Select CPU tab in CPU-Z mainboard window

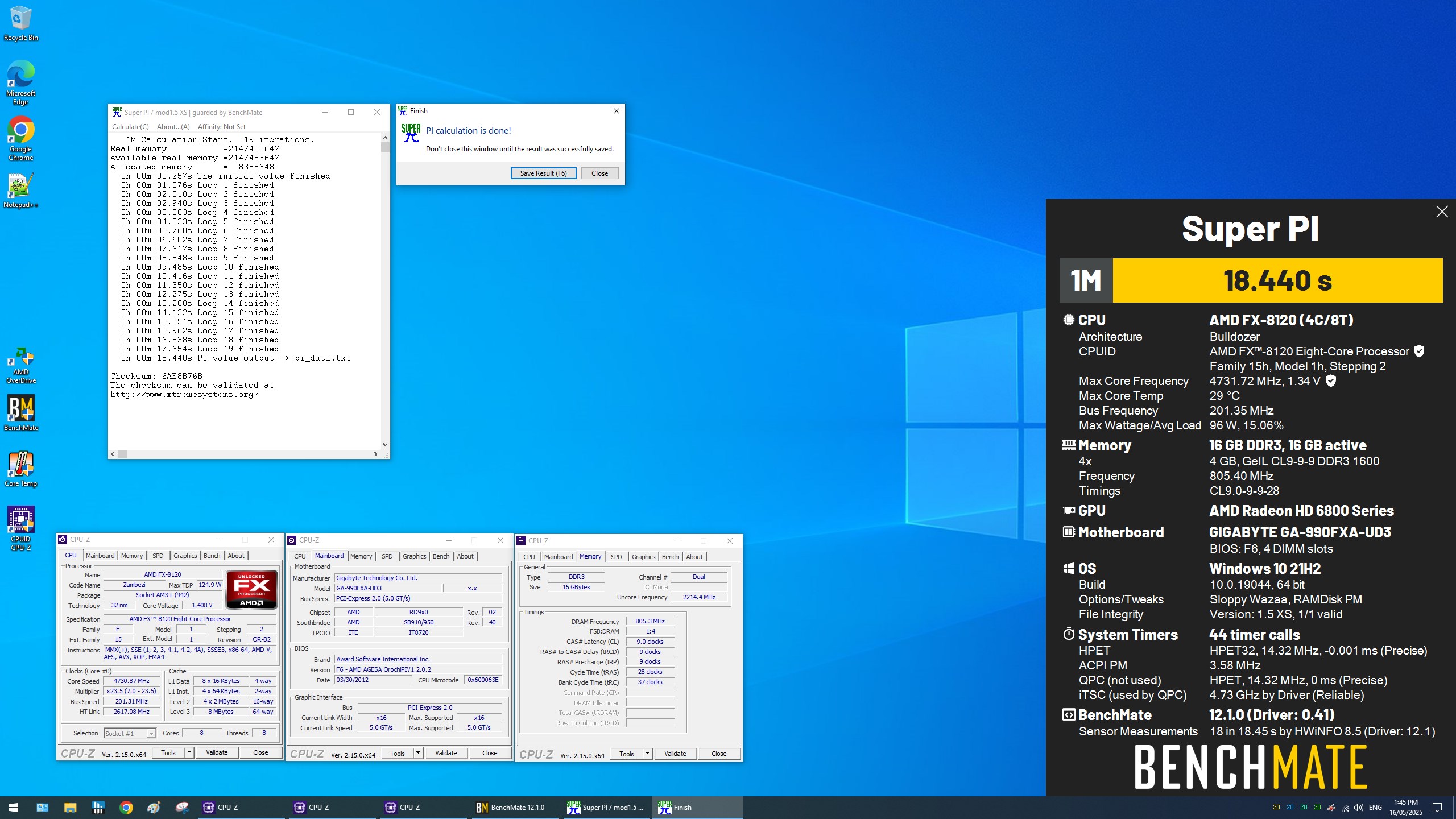pyautogui.click(x=300, y=556)
